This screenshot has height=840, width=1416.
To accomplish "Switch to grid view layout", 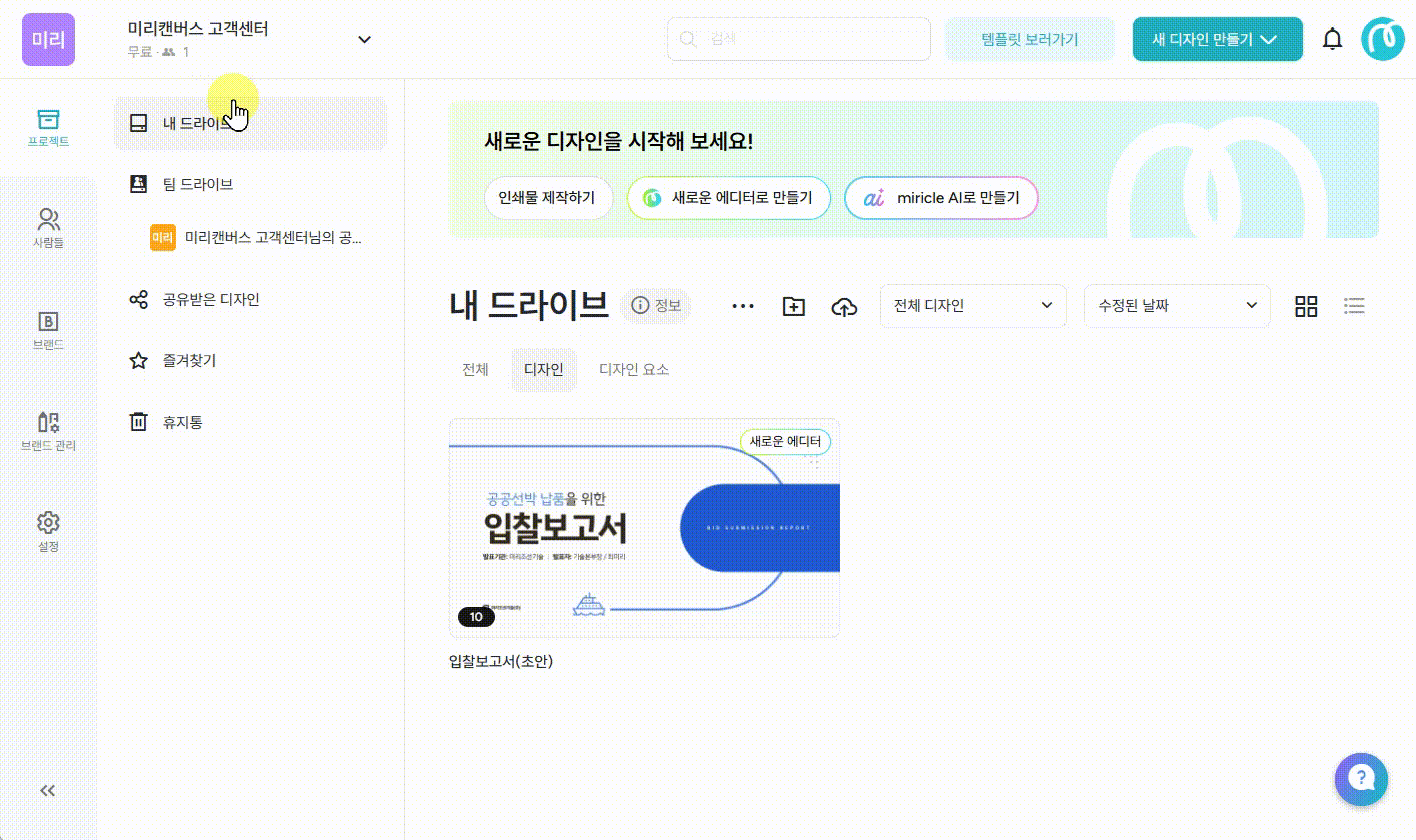I will point(1306,306).
